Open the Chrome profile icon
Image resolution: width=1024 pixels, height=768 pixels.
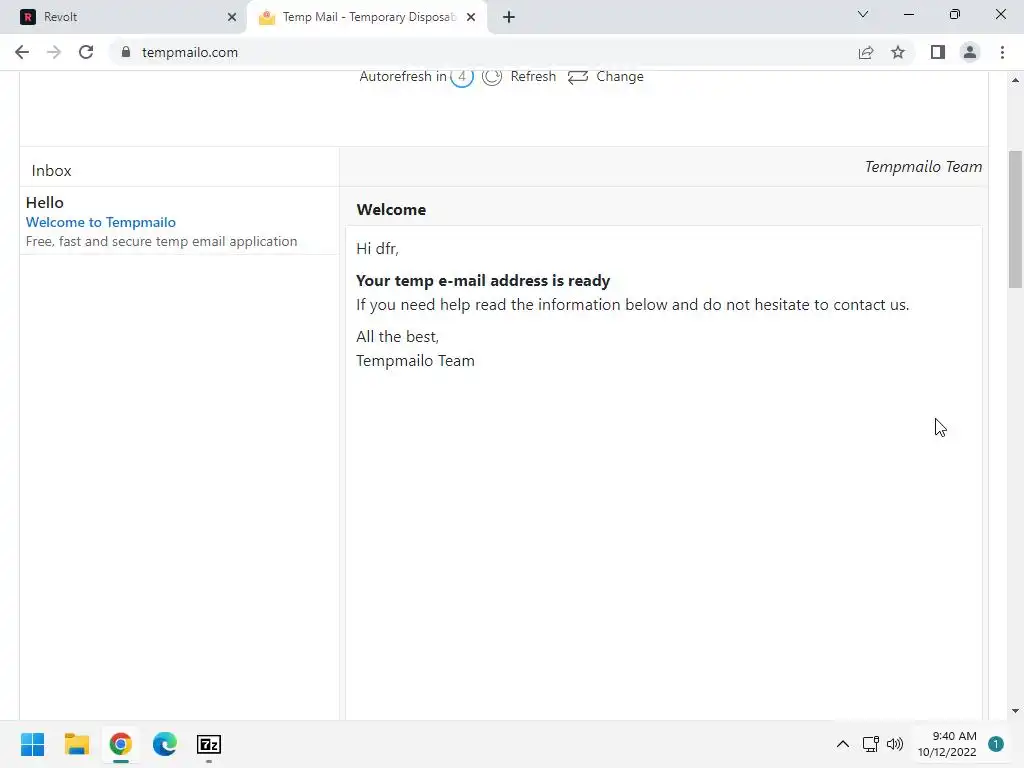tap(970, 52)
